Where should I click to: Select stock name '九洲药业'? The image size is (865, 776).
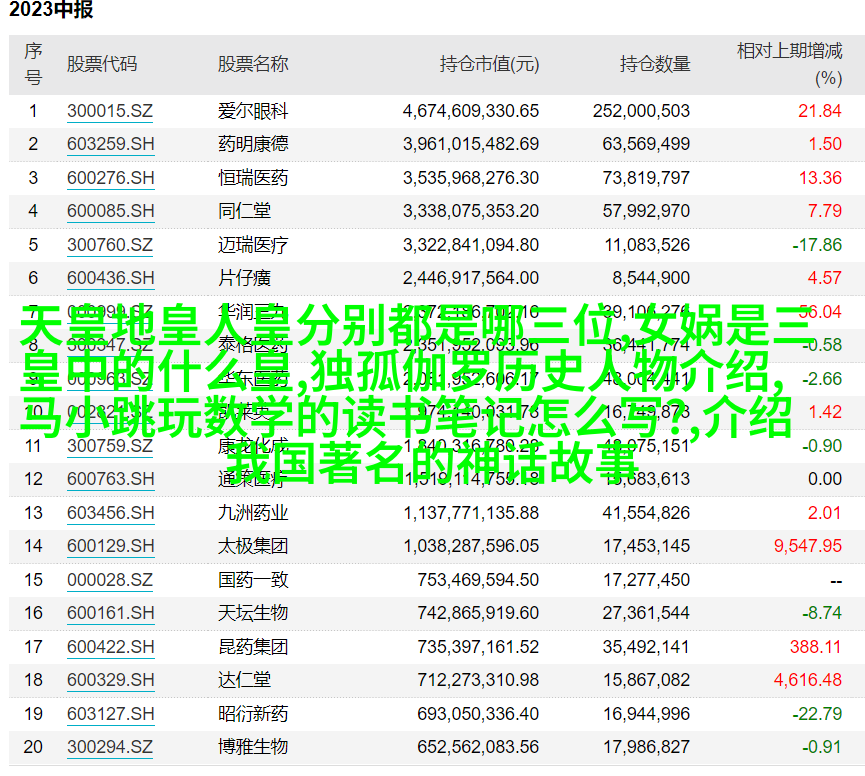pyautogui.click(x=253, y=513)
